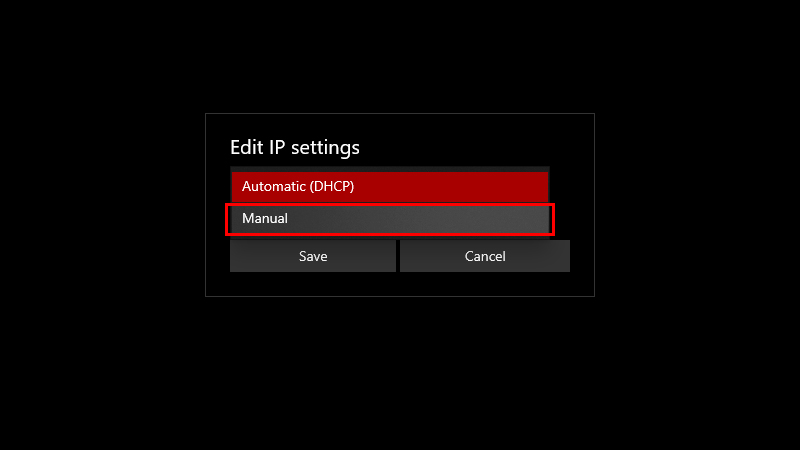Apply IP settings with Save
Viewport: 800px width, 450px height.
[x=313, y=256]
